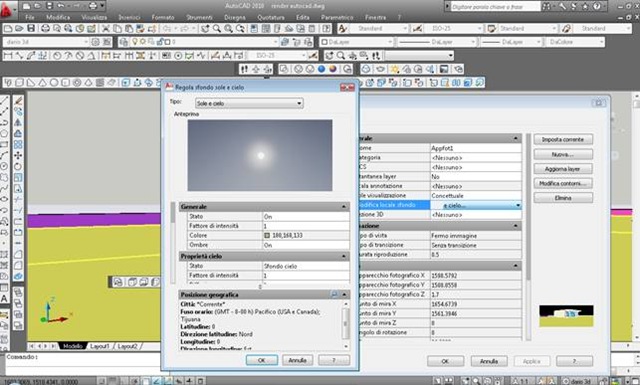The image size is (640, 385).
Task: Collapse the Generale section in the sun dialog
Action: [x=344, y=207]
